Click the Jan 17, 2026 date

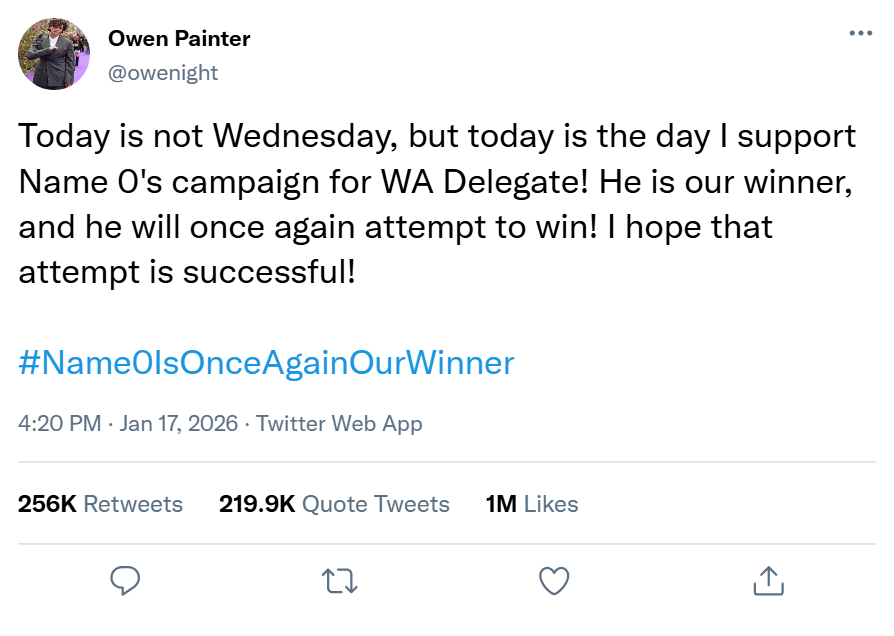click(x=179, y=423)
